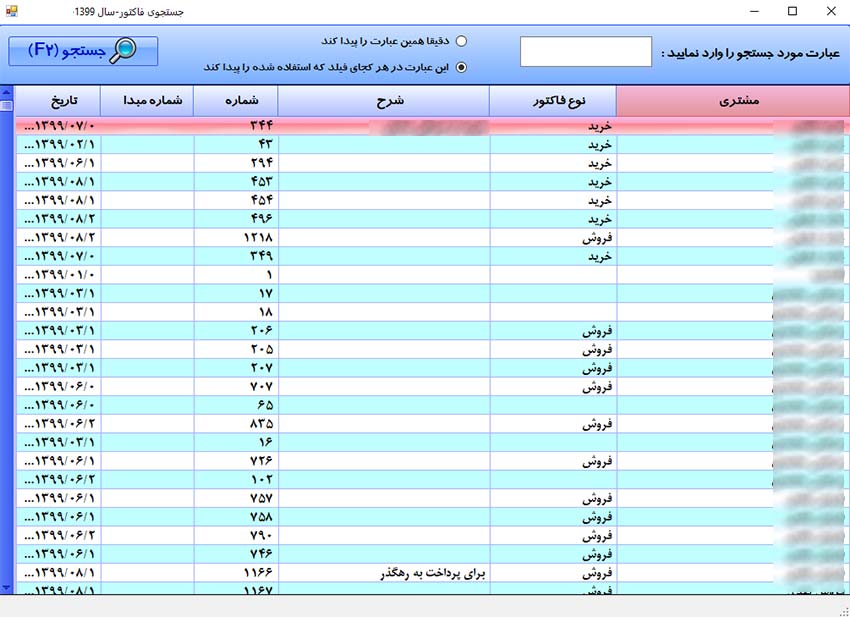Click the left scrollbar thumb
Image resolution: width=850 pixels, height=617 pixels.
7,105
